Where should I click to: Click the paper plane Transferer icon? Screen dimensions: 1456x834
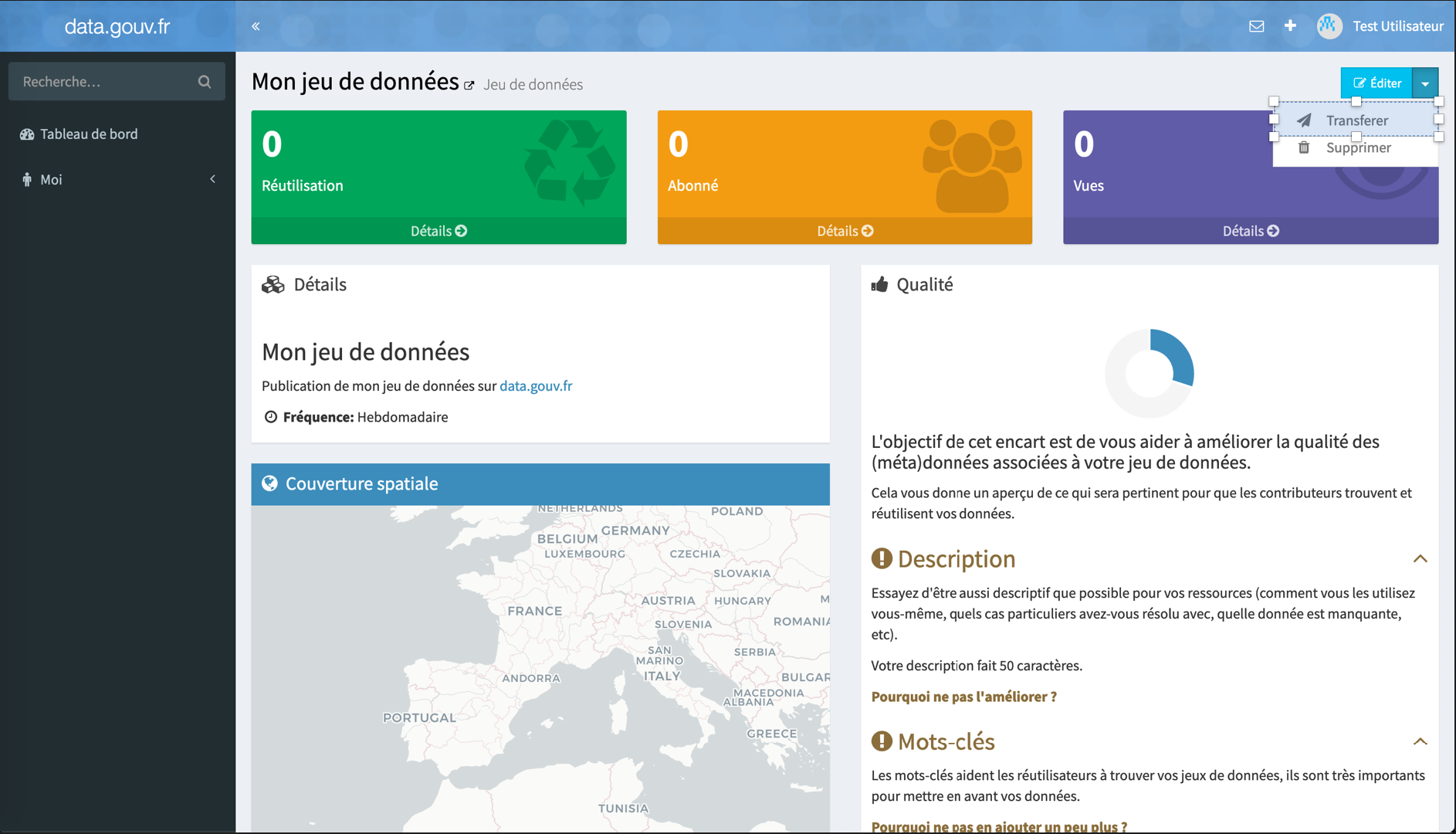[1304, 120]
